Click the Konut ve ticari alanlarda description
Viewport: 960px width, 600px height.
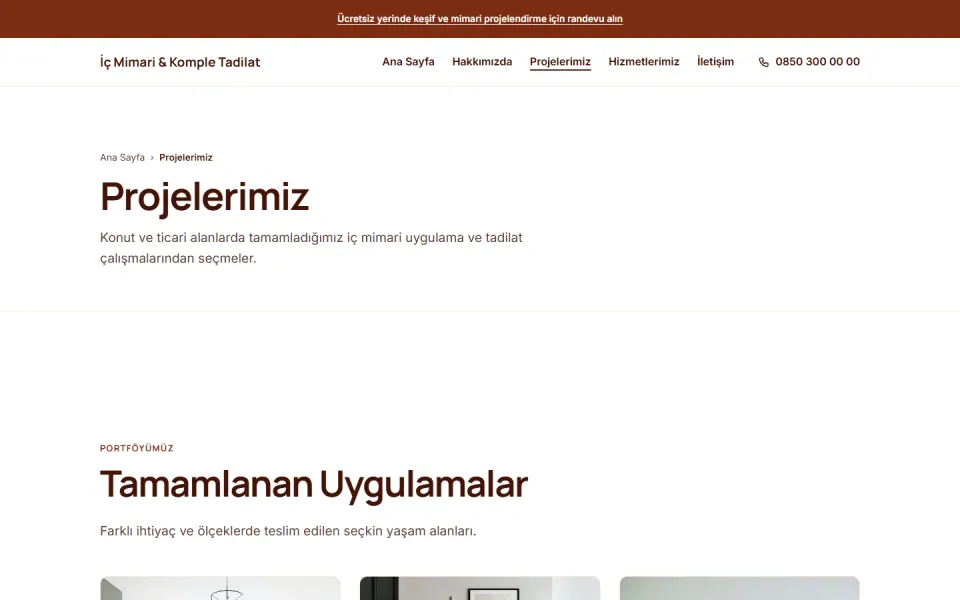311,248
